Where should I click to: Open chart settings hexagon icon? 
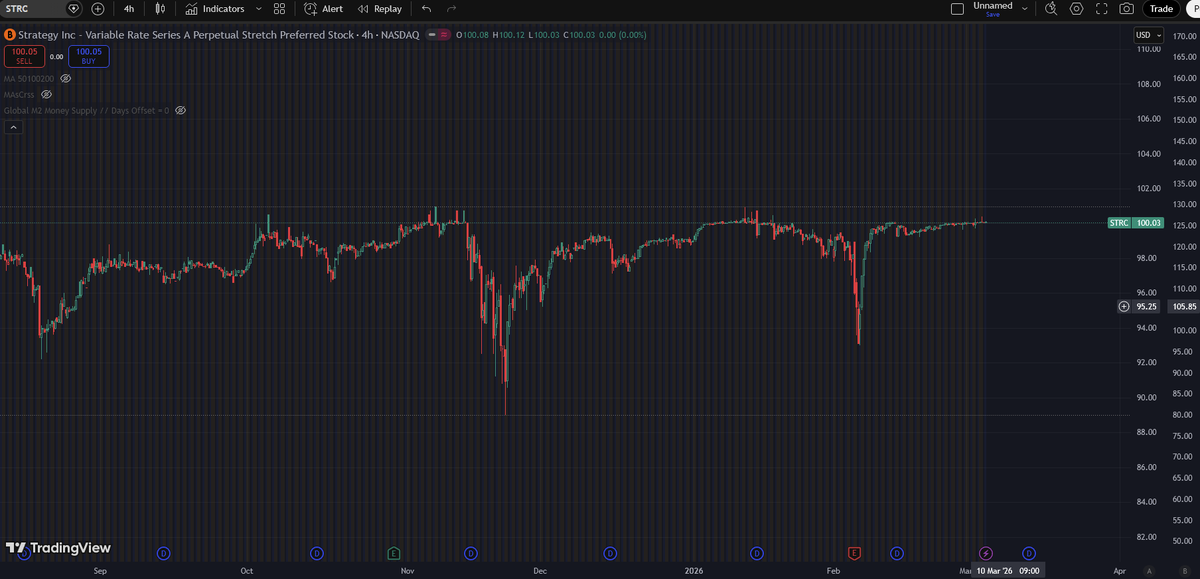[x=1076, y=9]
